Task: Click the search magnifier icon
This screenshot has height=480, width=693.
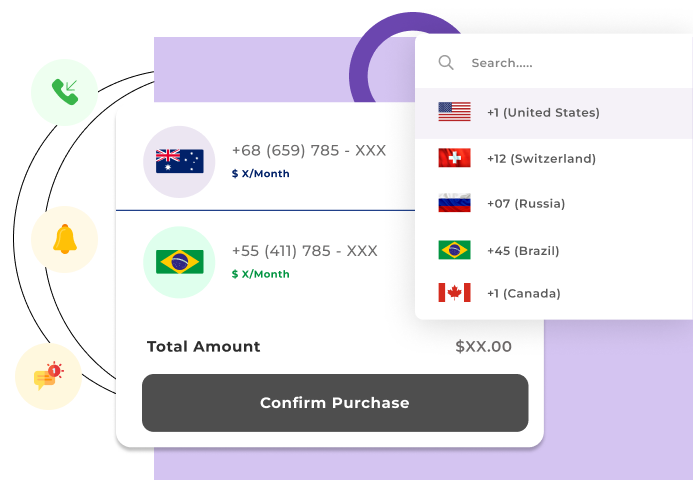Action: coord(446,63)
